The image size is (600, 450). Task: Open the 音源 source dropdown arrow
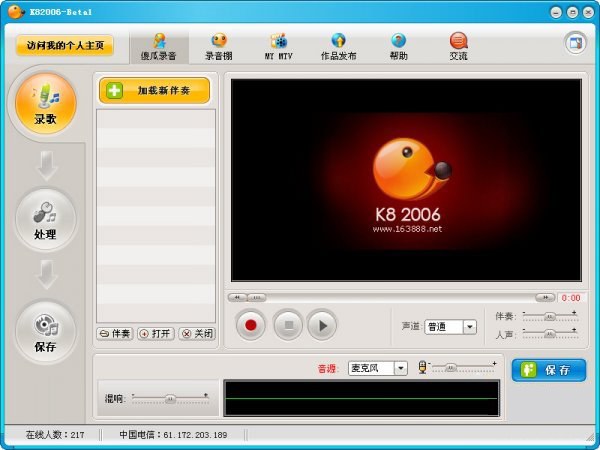(x=401, y=368)
